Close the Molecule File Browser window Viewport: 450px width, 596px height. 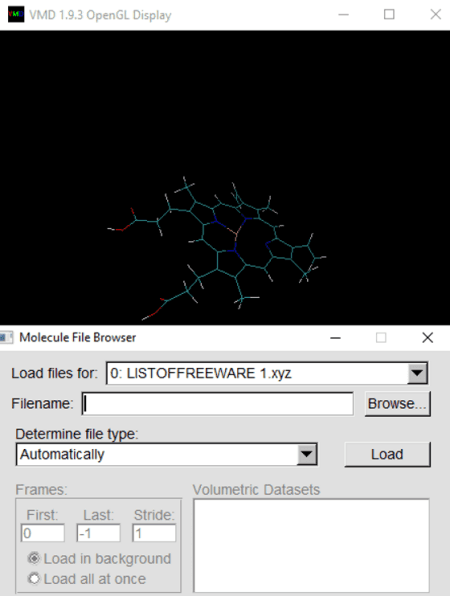click(x=428, y=338)
